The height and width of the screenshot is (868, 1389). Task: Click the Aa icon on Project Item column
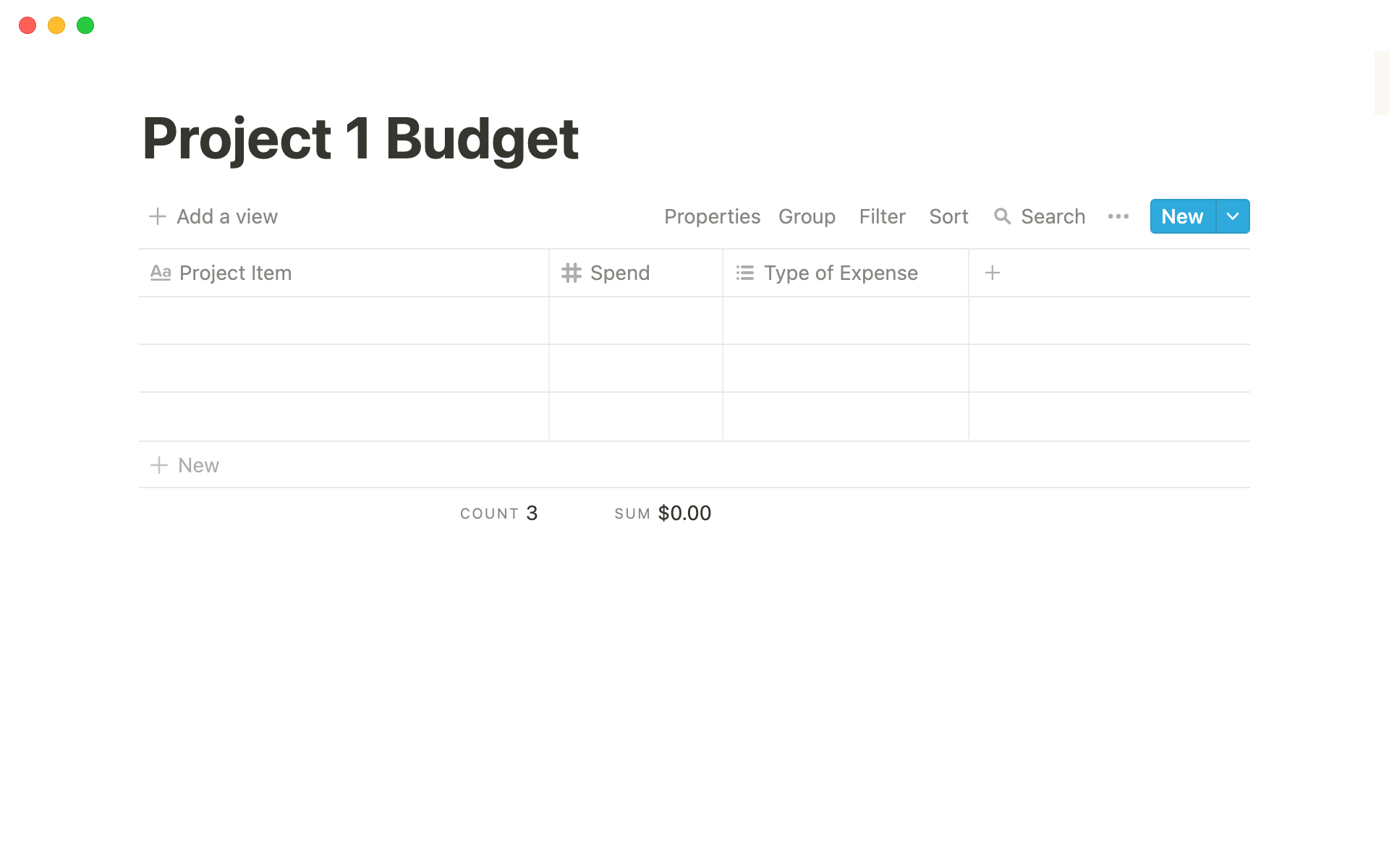coord(161,273)
